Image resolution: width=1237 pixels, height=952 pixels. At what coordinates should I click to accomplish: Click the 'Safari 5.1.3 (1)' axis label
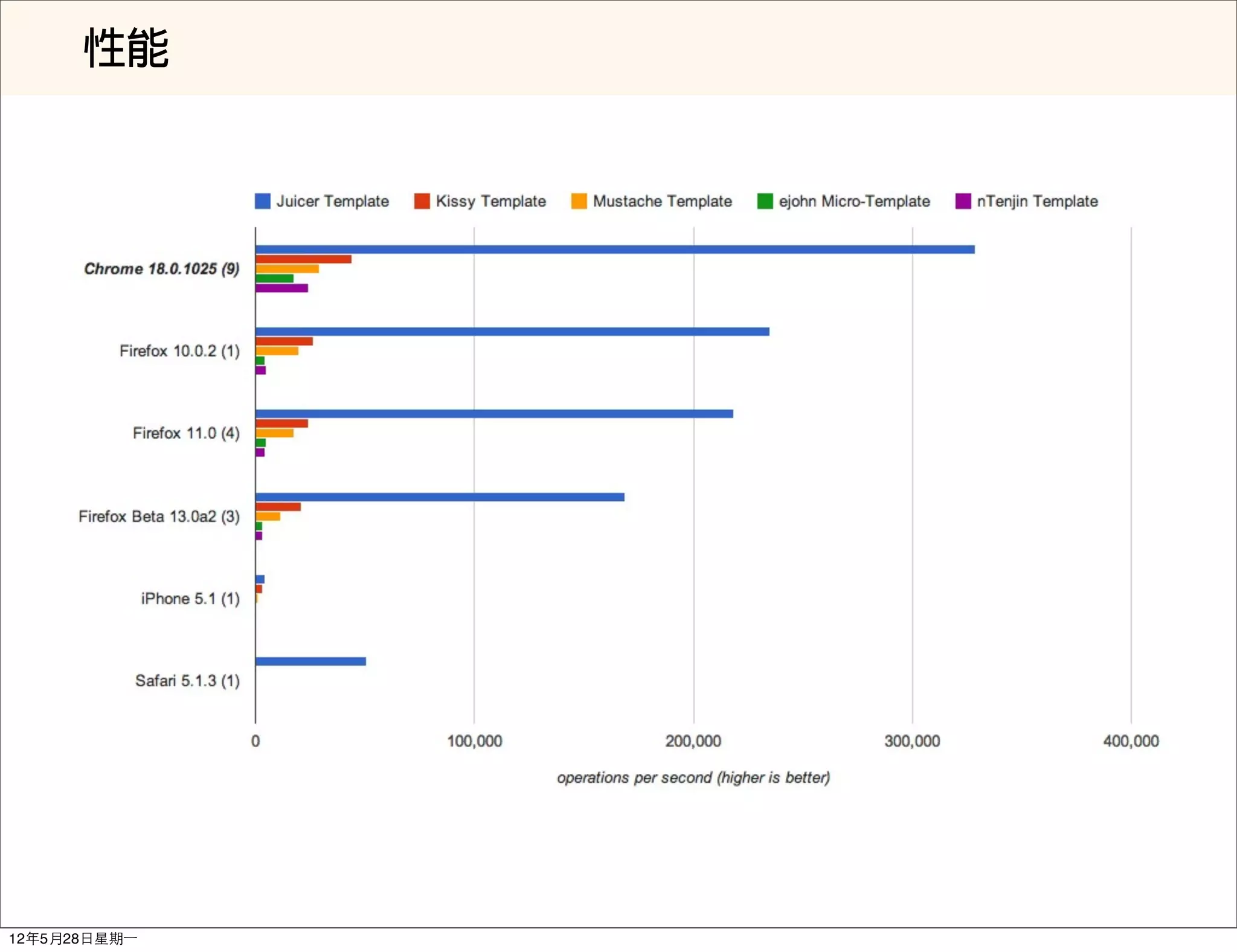[x=187, y=681]
